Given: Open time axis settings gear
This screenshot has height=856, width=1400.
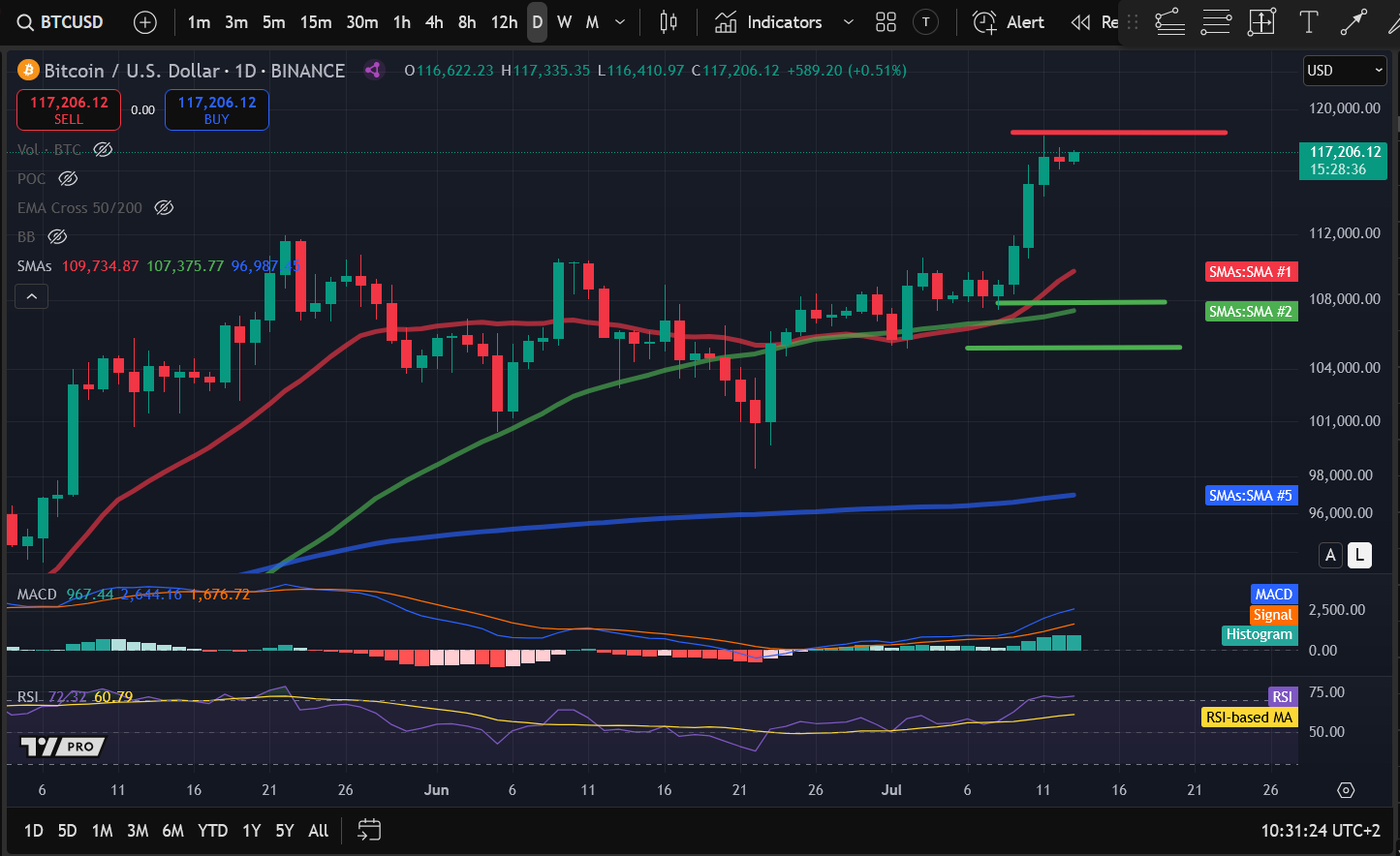Looking at the screenshot, I should (1346, 790).
